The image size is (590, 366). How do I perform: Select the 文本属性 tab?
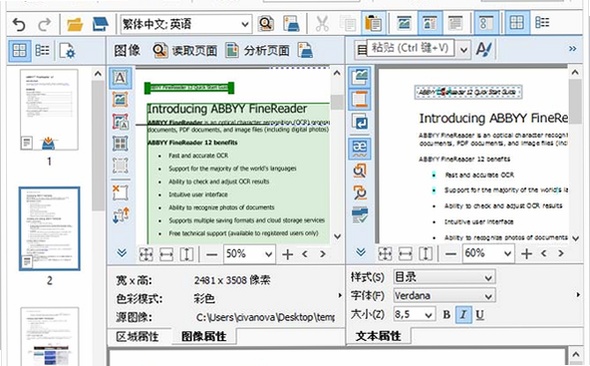pos(379,336)
